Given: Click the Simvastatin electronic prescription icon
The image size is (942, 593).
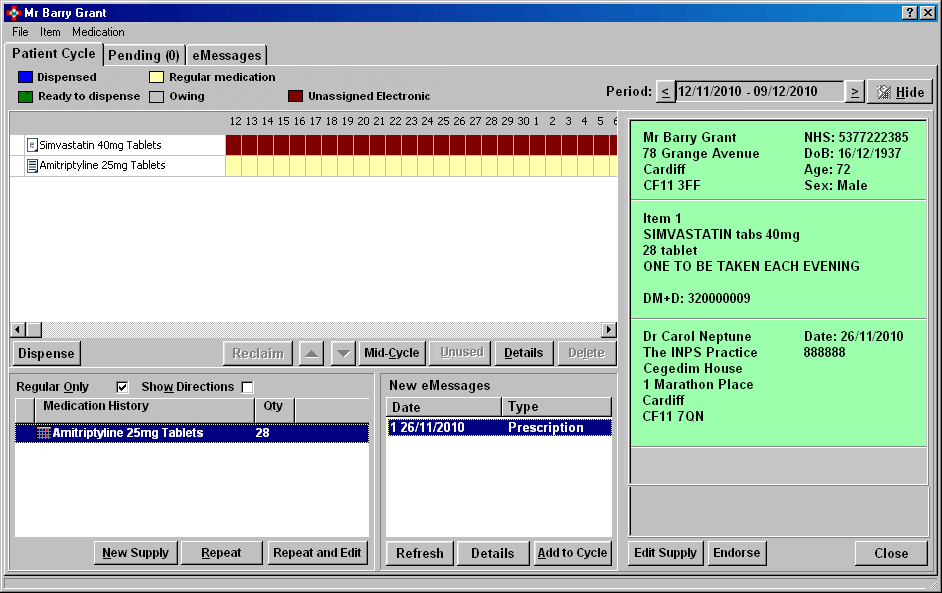Looking at the screenshot, I should 32,145.
